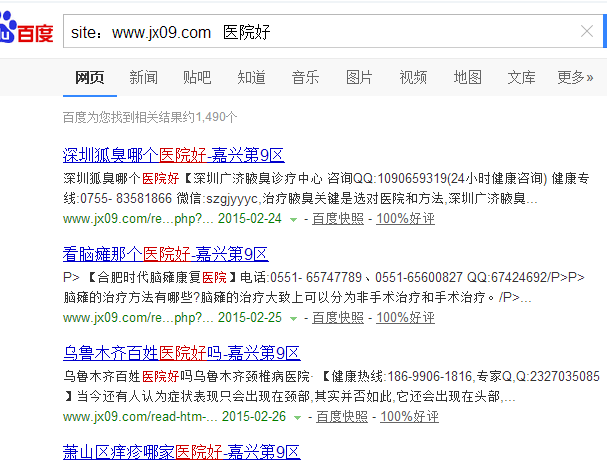The height and width of the screenshot is (460, 607).
Task: Expand the 更多» menu
Action: tap(575, 77)
